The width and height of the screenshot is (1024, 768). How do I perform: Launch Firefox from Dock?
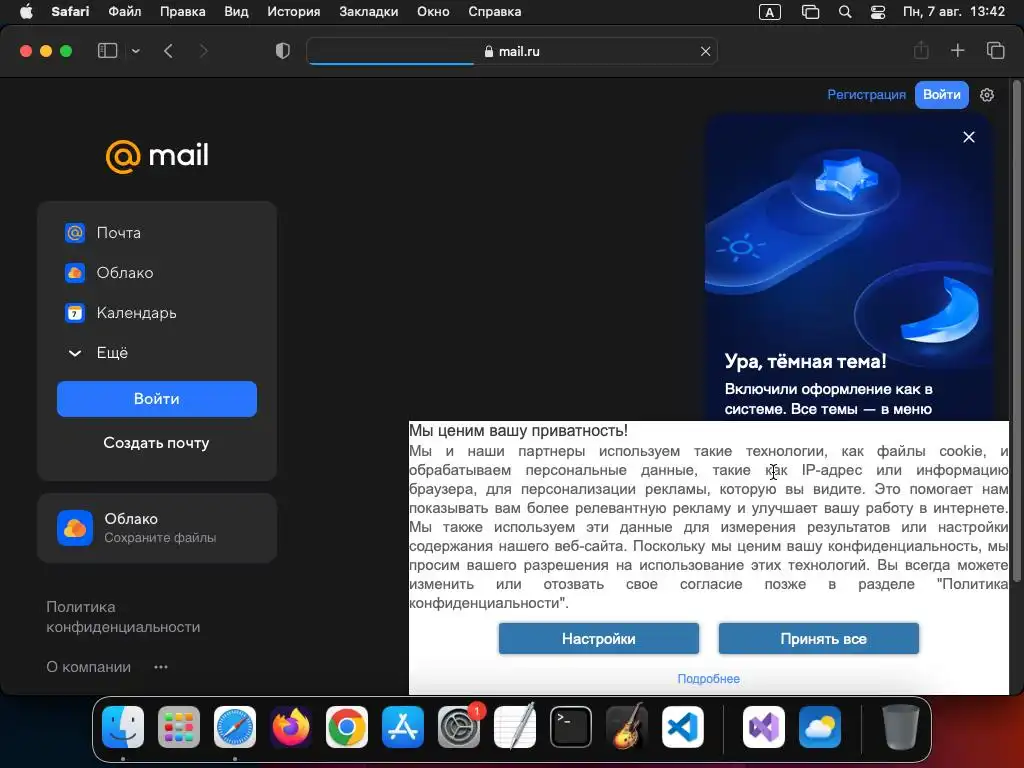(291, 727)
